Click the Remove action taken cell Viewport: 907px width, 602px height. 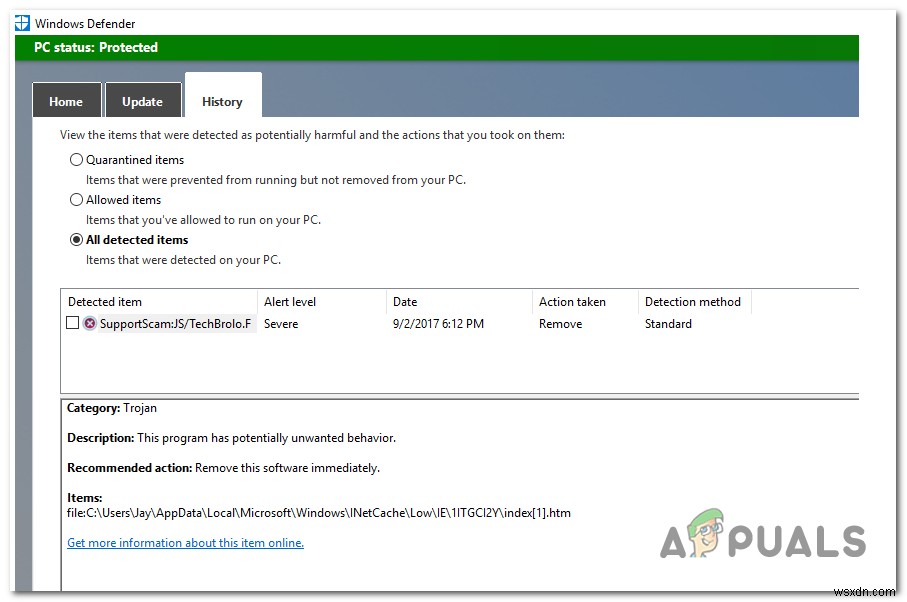click(x=561, y=324)
